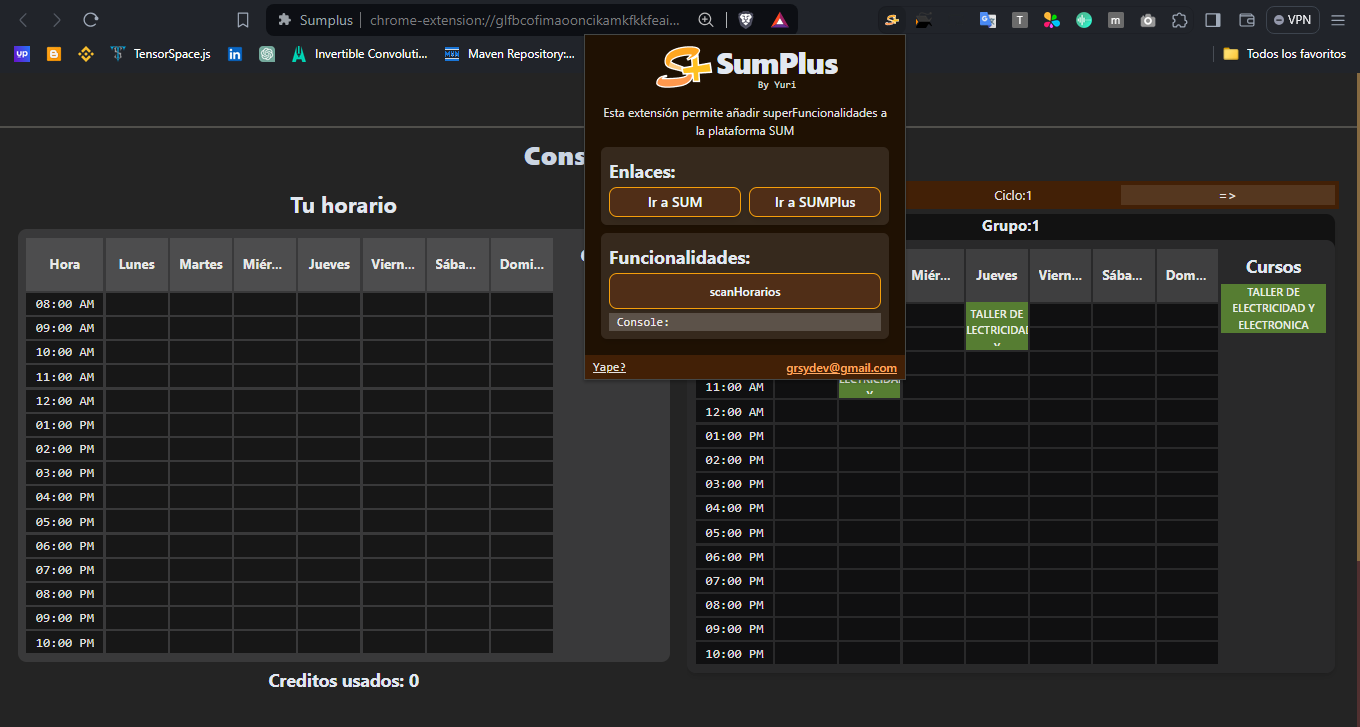This screenshot has height=727, width=1360.
Task: Click the grsydev@gmail.com email link
Action: click(x=841, y=368)
